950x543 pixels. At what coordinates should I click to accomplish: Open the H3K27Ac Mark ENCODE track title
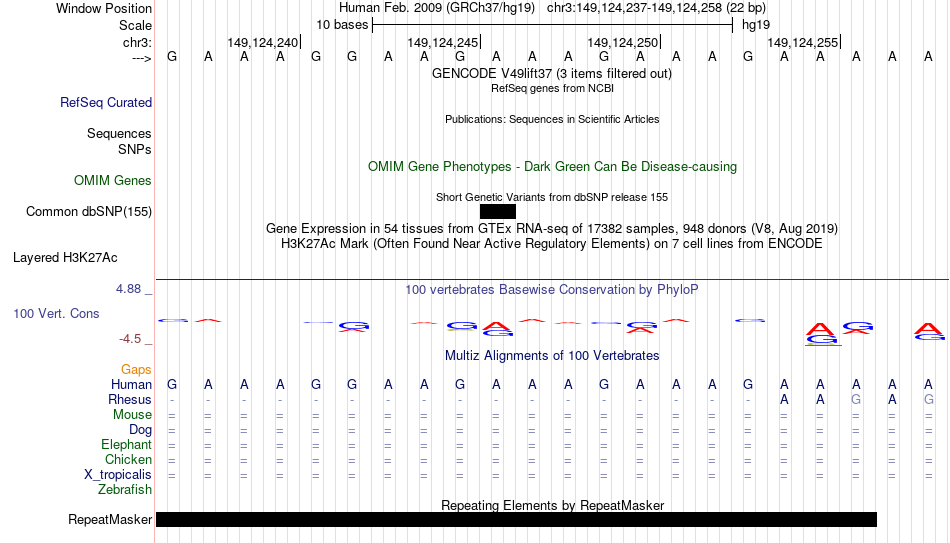pos(552,244)
